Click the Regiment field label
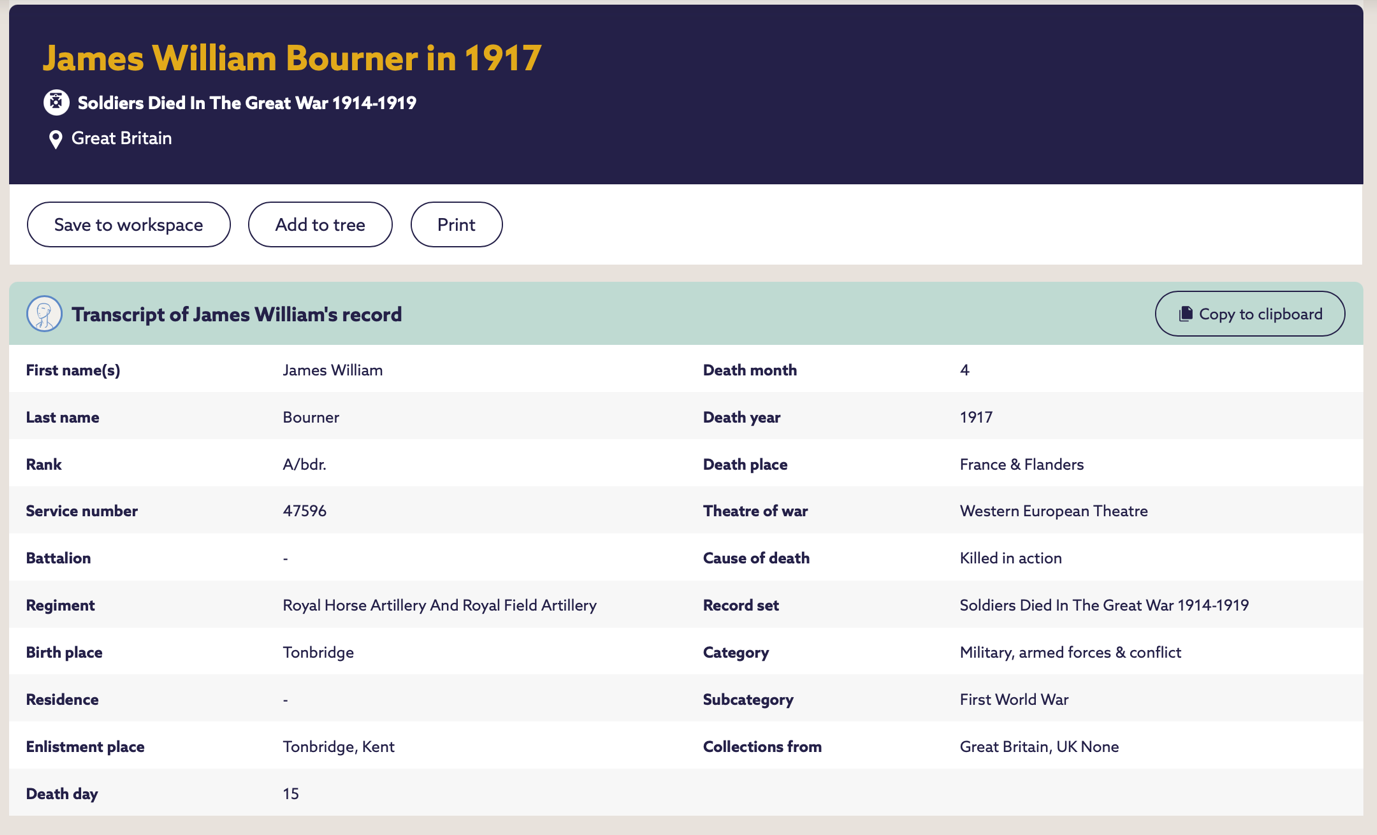Image resolution: width=1377 pixels, height=835 pixels. click(x=60, y=605)
